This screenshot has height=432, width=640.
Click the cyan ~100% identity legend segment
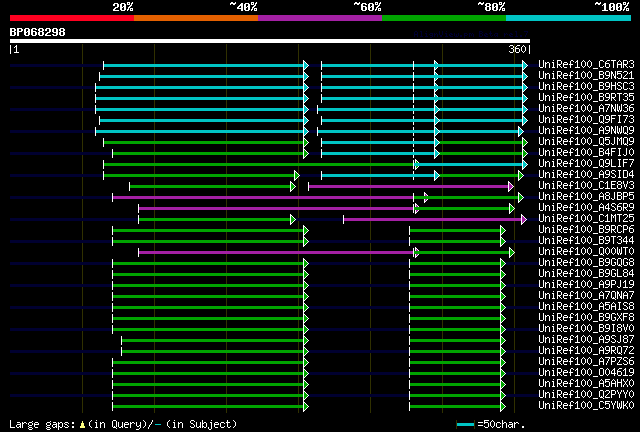coord(569,18)
